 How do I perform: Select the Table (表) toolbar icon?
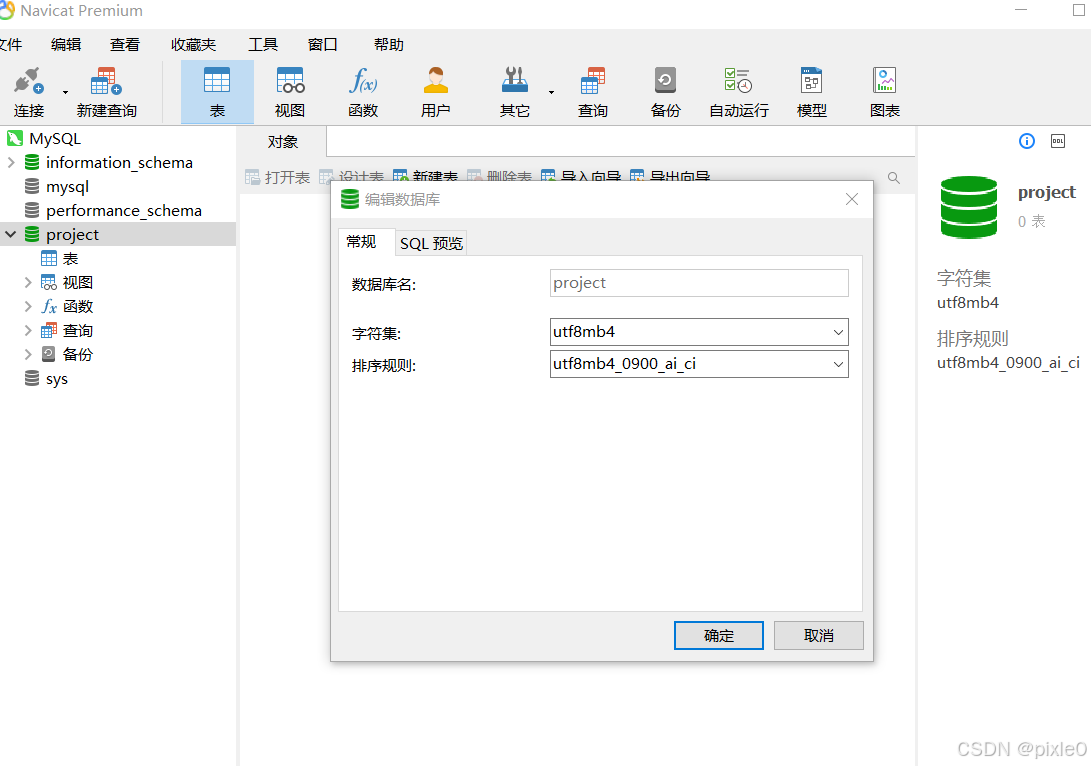tap(217, 92)
